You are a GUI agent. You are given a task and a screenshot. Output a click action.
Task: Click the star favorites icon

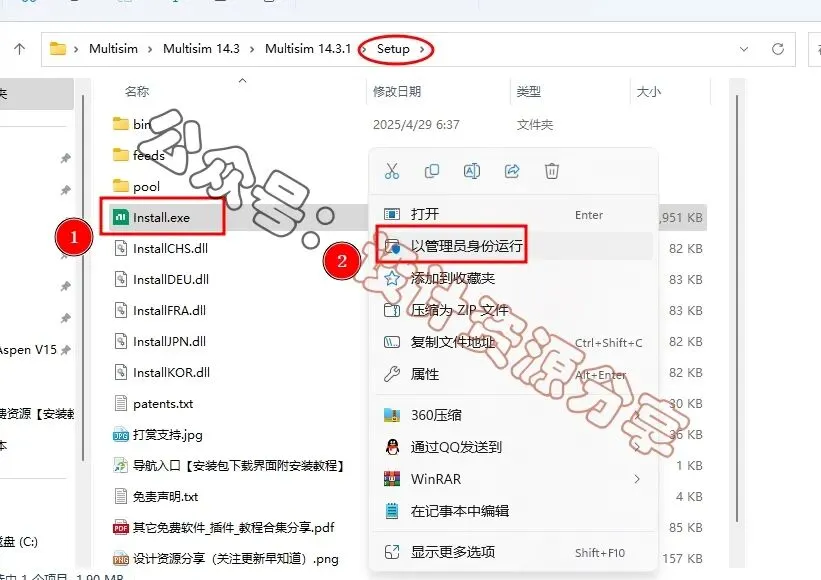point(392,278)
